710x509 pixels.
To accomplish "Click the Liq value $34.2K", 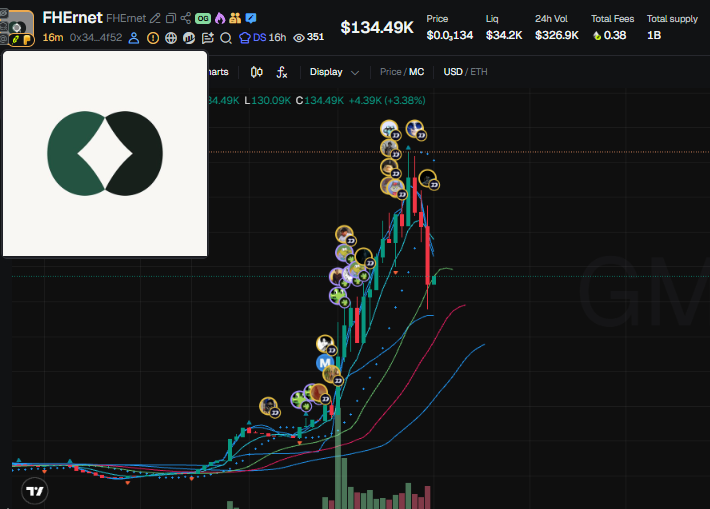I will [x=504, y=35].
